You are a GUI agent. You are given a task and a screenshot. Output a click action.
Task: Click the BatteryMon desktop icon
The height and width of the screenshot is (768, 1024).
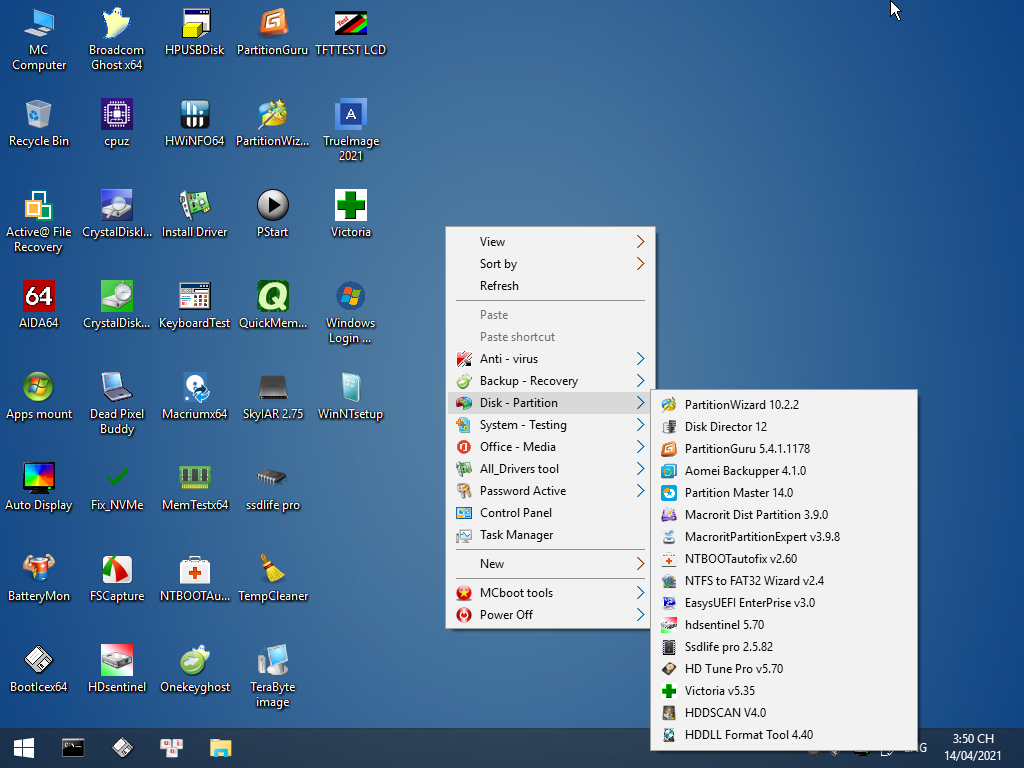click(39, 578)
